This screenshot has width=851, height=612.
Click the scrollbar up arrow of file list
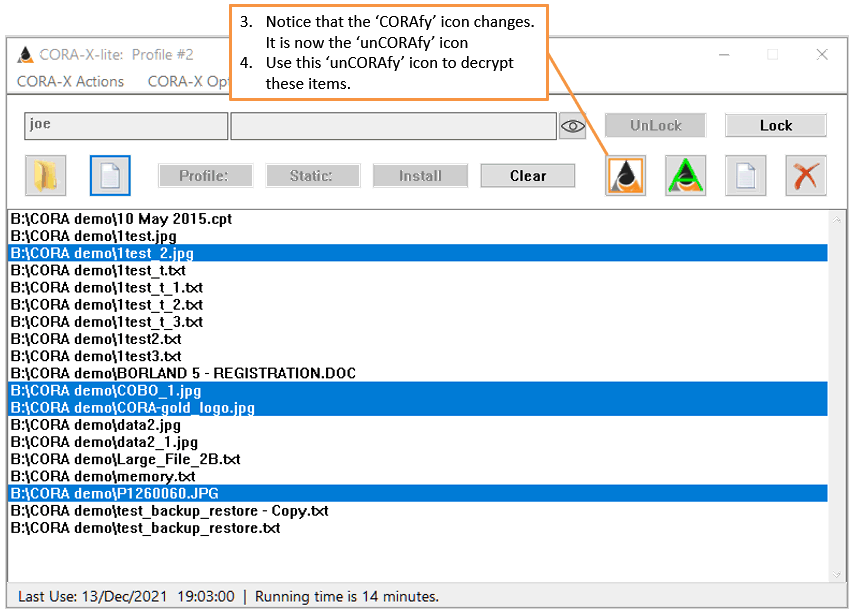[837, 218]
